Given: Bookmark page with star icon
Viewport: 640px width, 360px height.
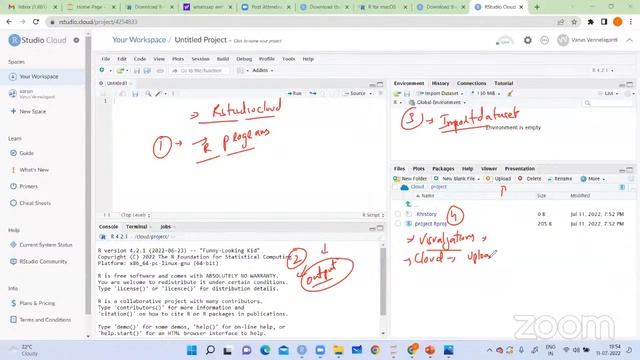Looking at the screenshot, I should [x=574, y=22].
